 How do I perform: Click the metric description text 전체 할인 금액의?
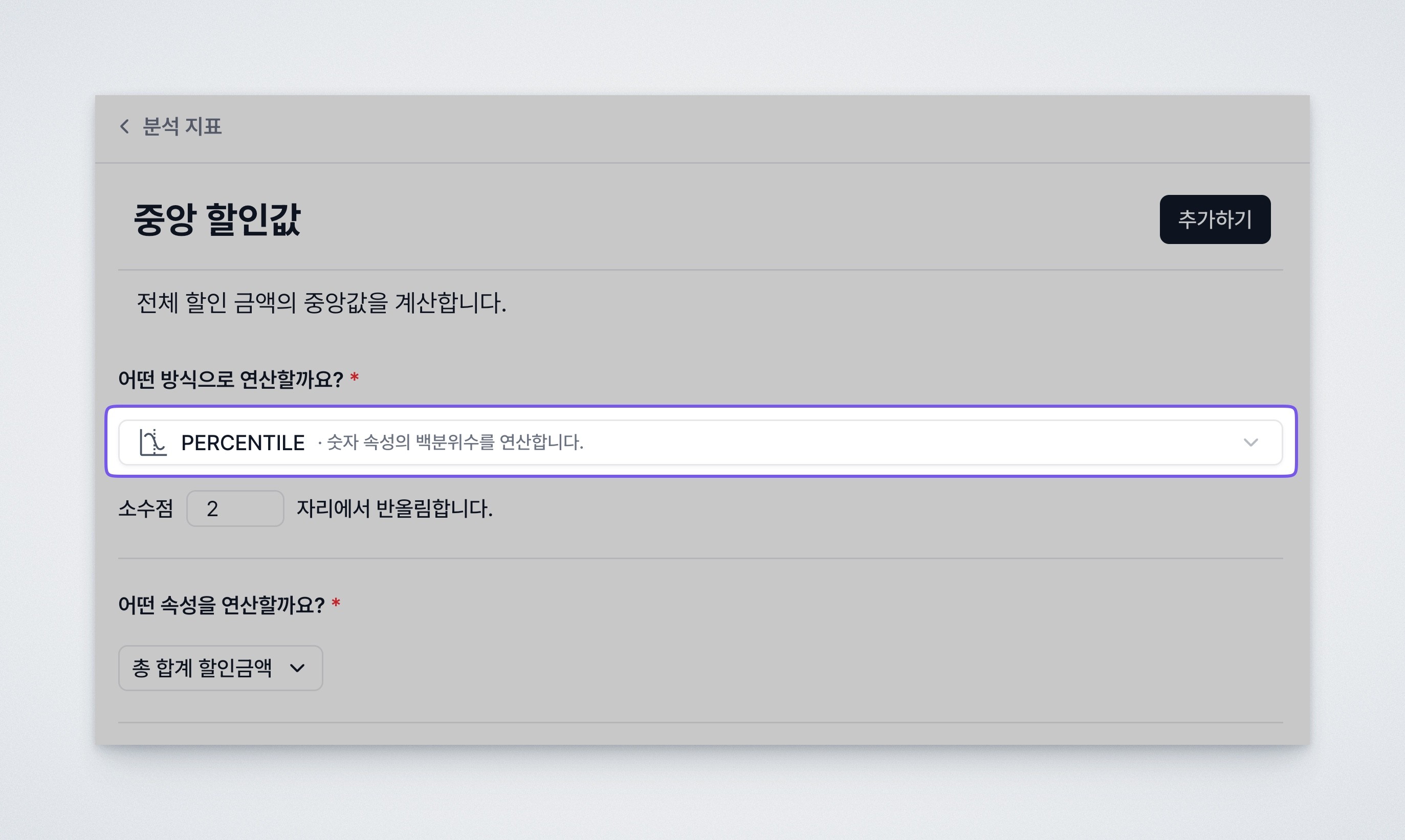point(321,303)
